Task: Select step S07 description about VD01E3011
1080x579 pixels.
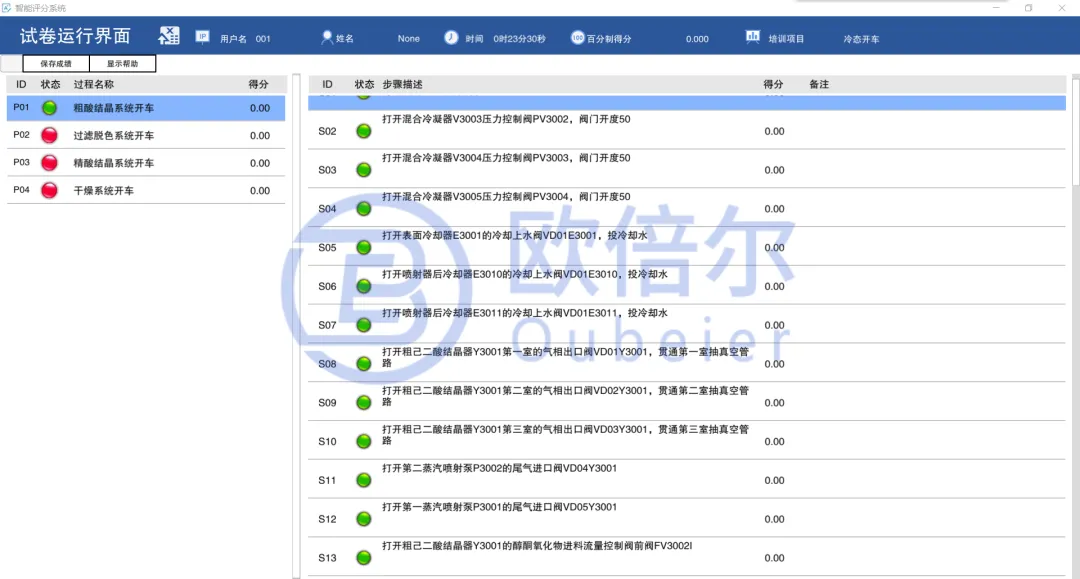Action: coord(525,313)
